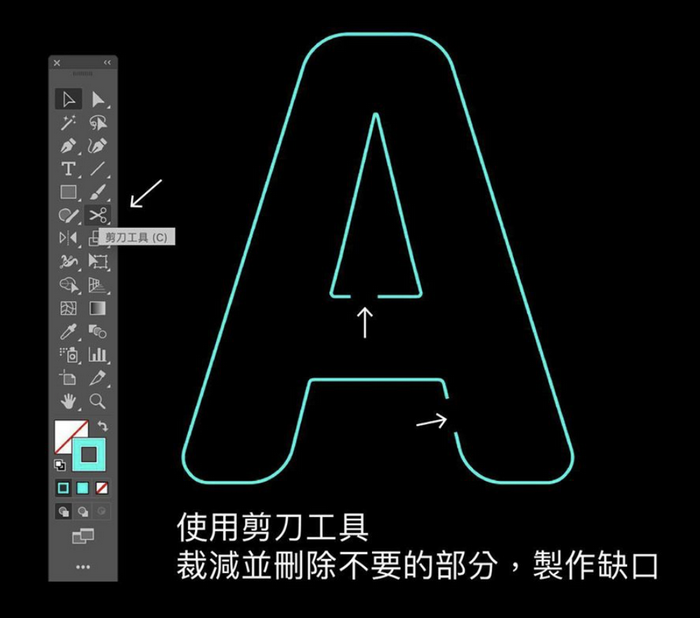Activate the Zoom magnifier tool
Viewport: 700px width, 618px height.
point(97,401)
